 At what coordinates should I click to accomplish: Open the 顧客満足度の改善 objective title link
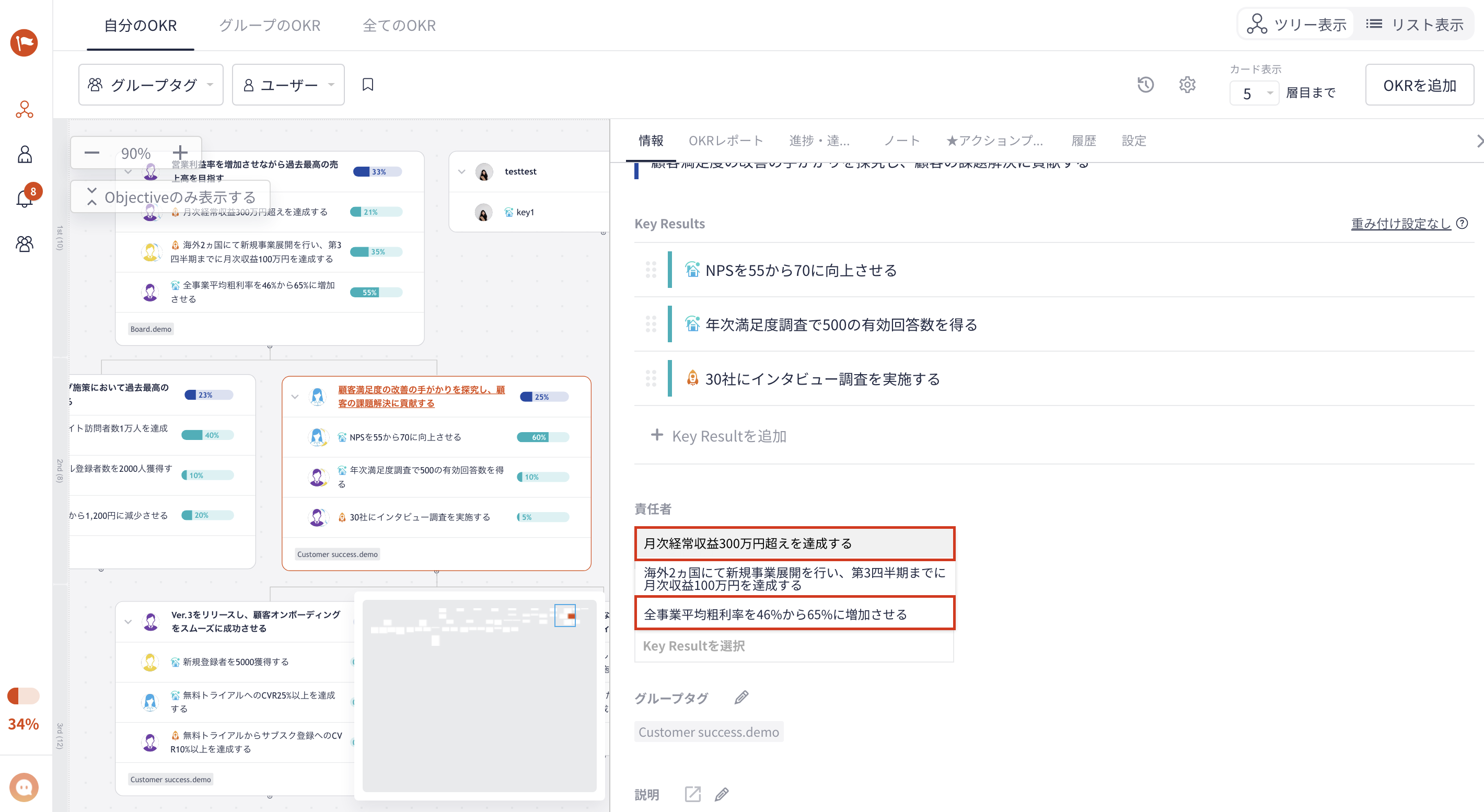pos(421,396)
